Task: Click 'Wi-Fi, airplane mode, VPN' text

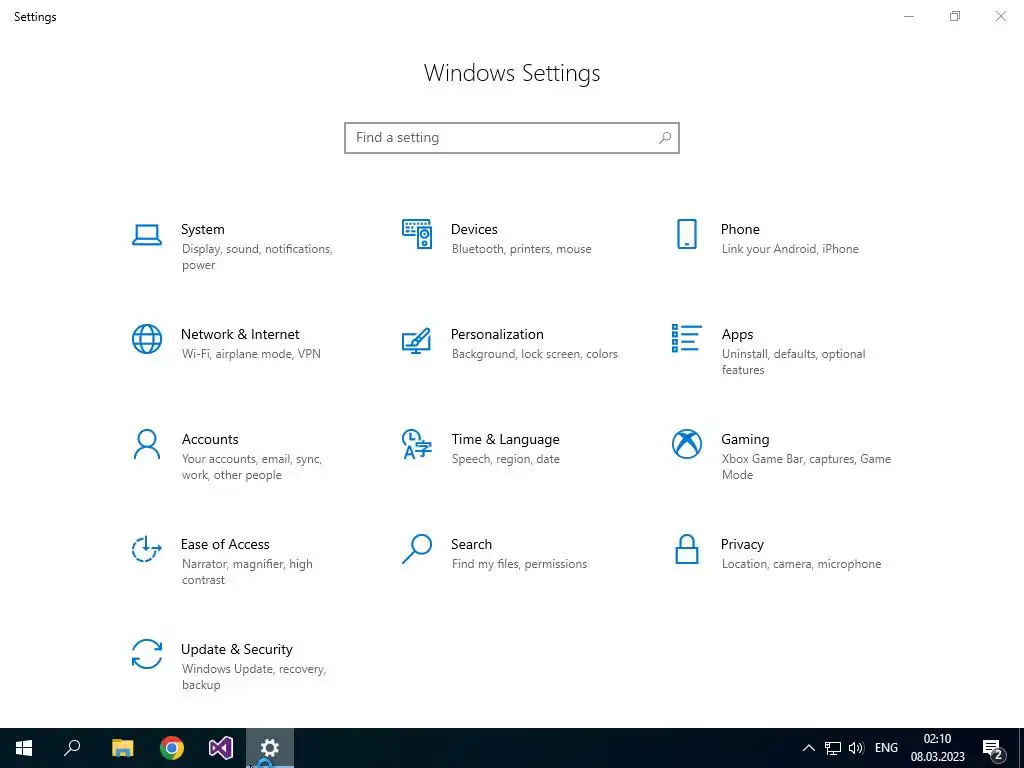Action: tap(251, 354)
